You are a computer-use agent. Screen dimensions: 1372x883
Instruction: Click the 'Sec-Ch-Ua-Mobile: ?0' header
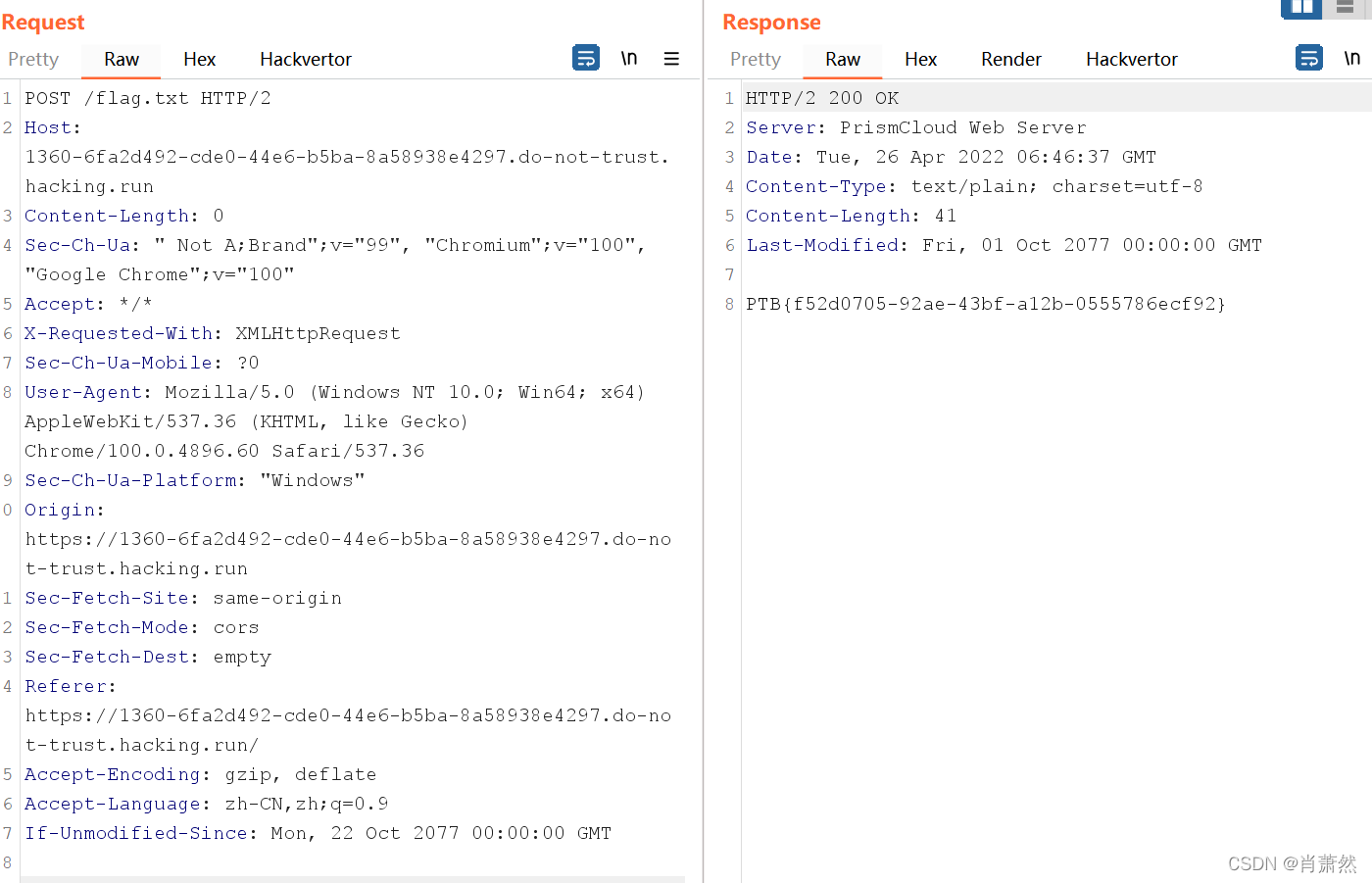tap(142, 363)
